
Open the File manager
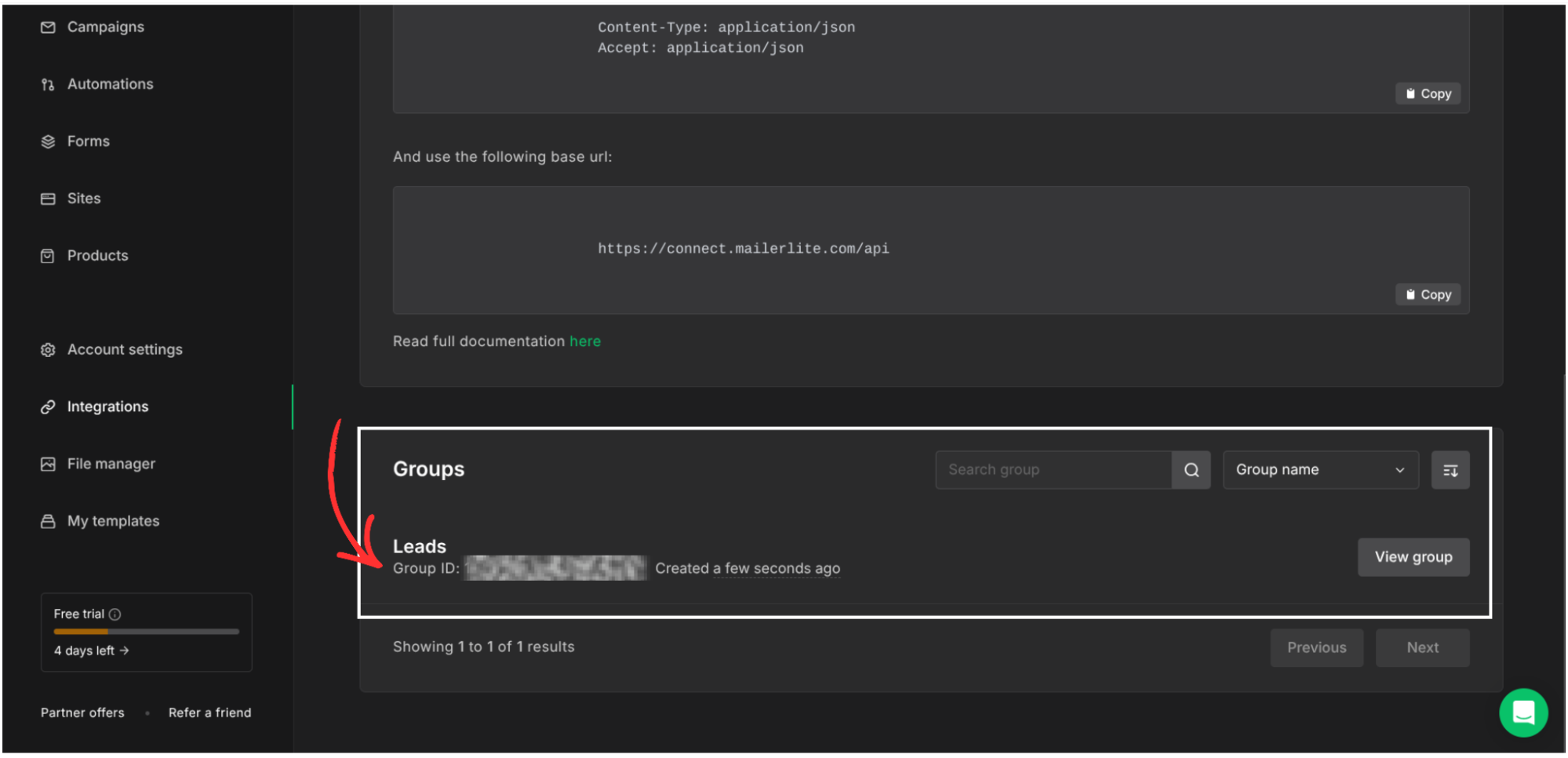click(111, 463)
